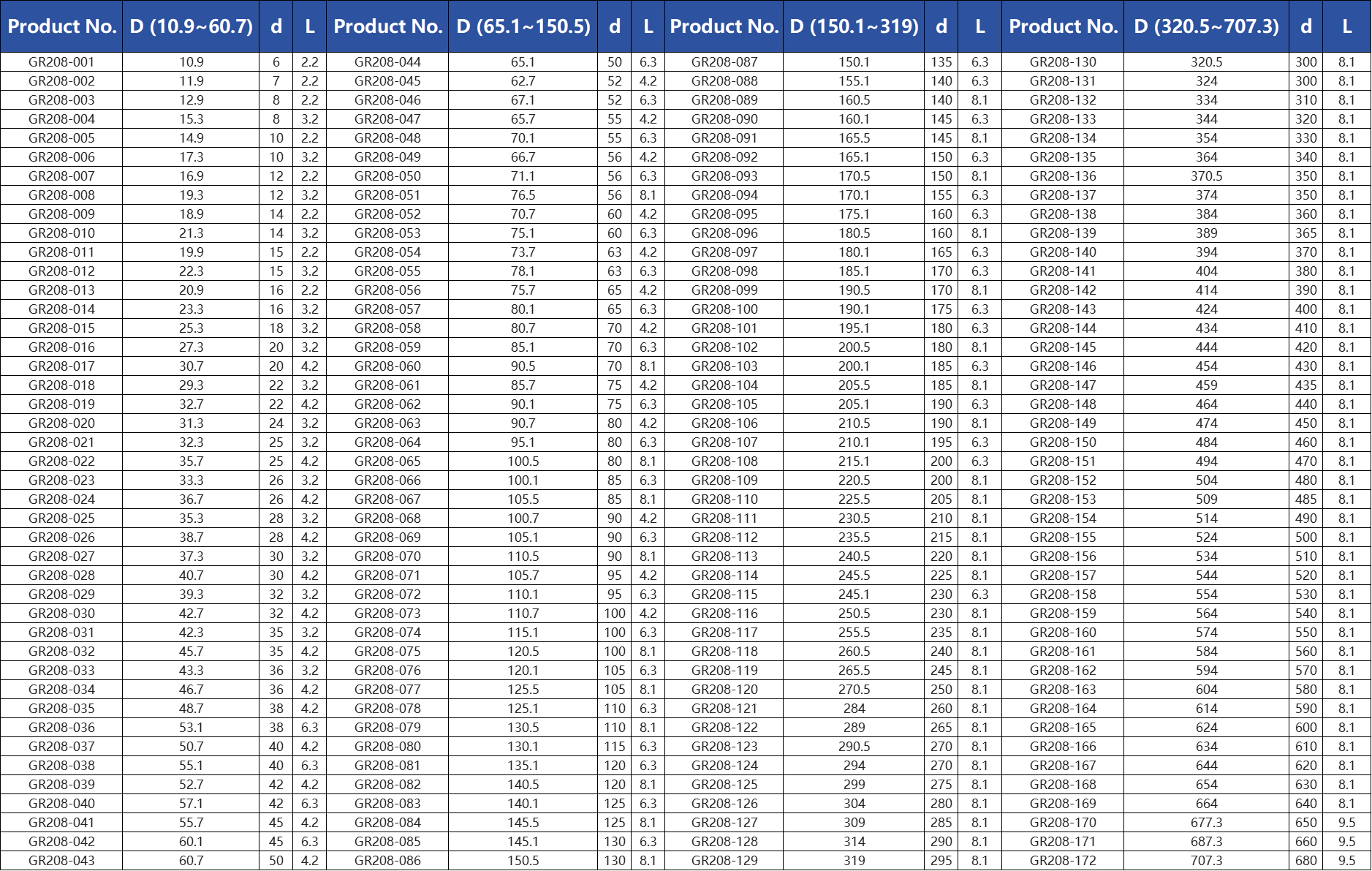Viewport: 1372px width, 871px height.
Task: Select D value 53.1 in GR208-036 row
Action: (191, 728)
